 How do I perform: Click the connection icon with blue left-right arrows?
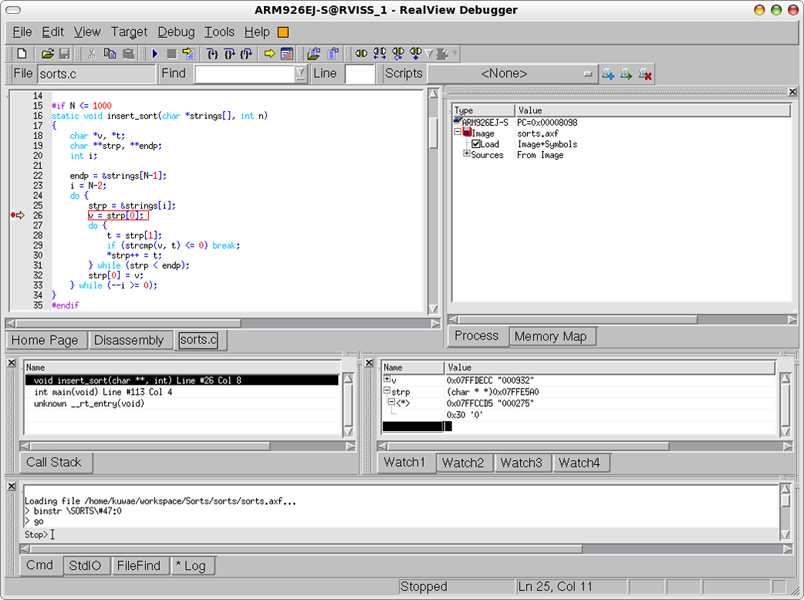coord(379,53)
